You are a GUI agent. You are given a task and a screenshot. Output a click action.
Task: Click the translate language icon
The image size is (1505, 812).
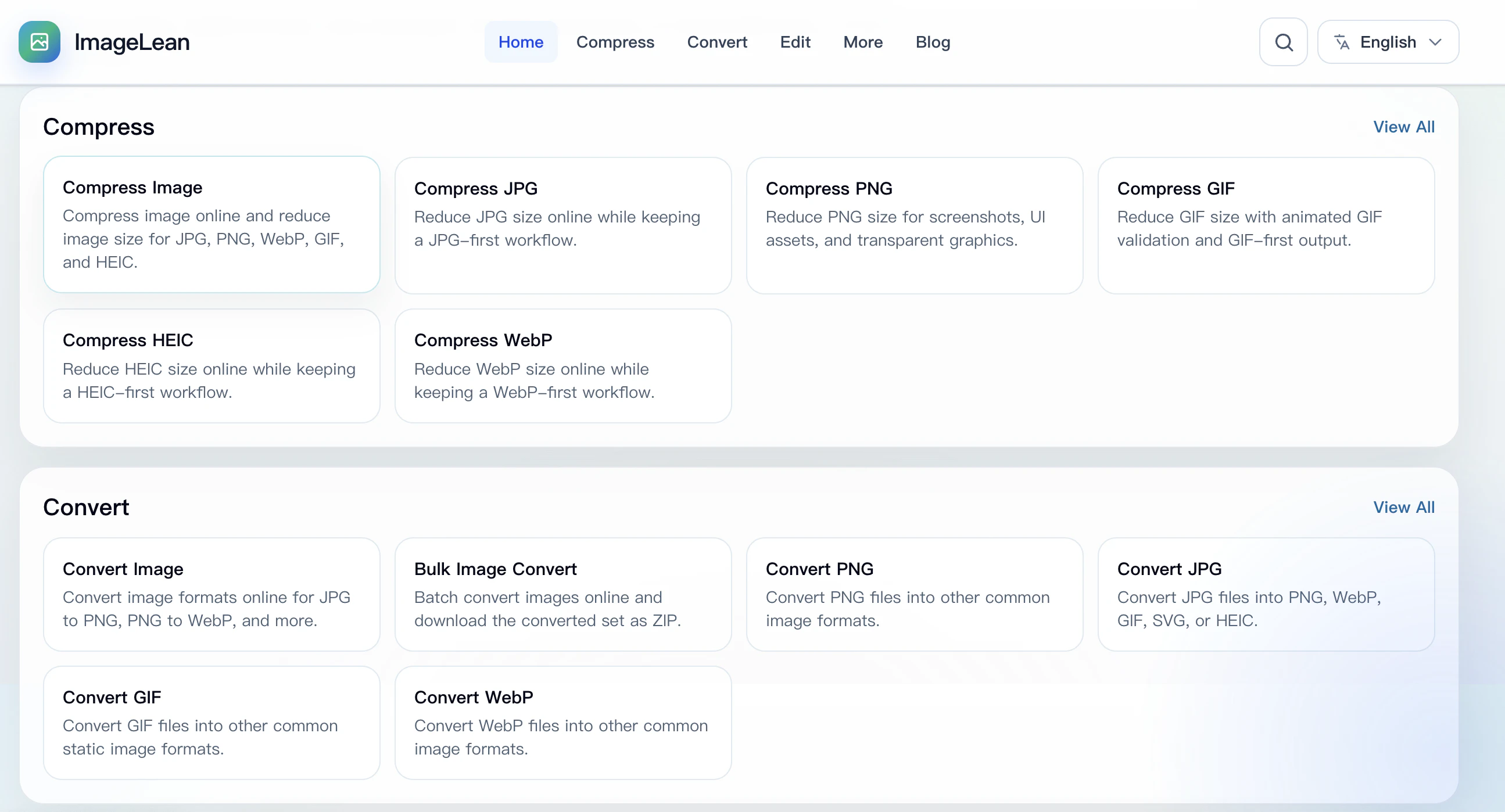click(1342, 42)
